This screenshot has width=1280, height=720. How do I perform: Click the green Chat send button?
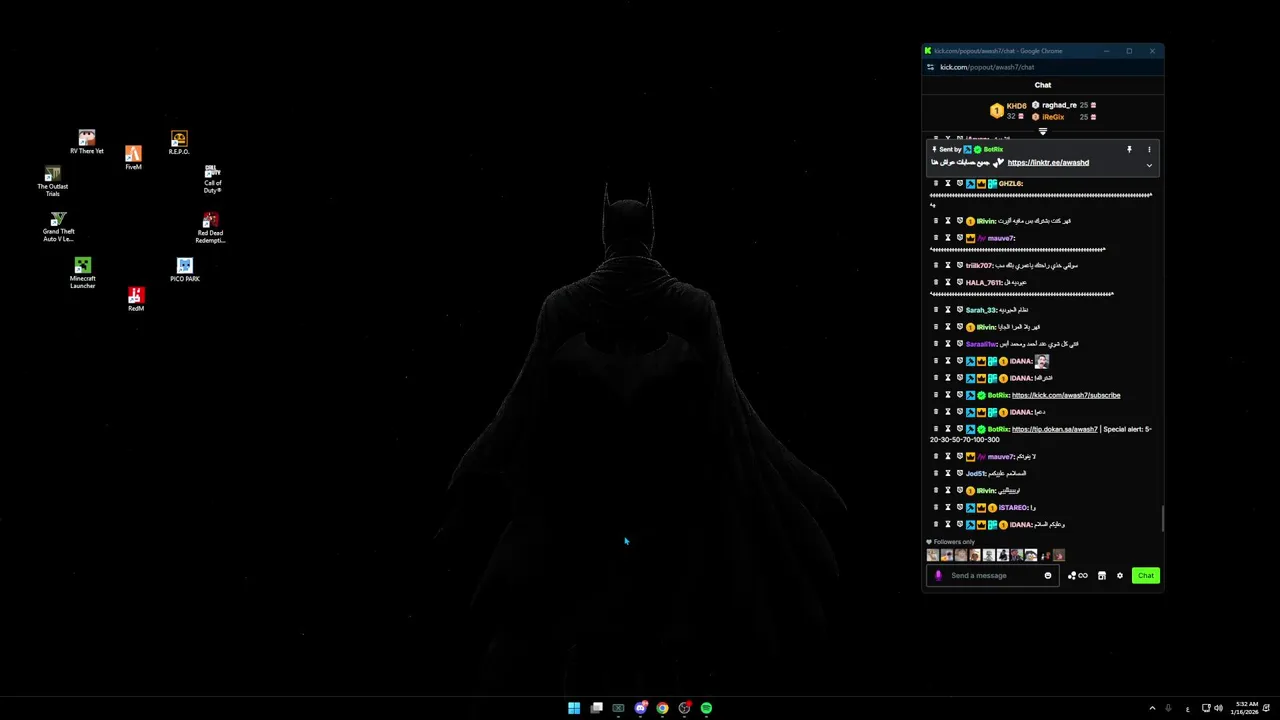[x=1146, y=575]
